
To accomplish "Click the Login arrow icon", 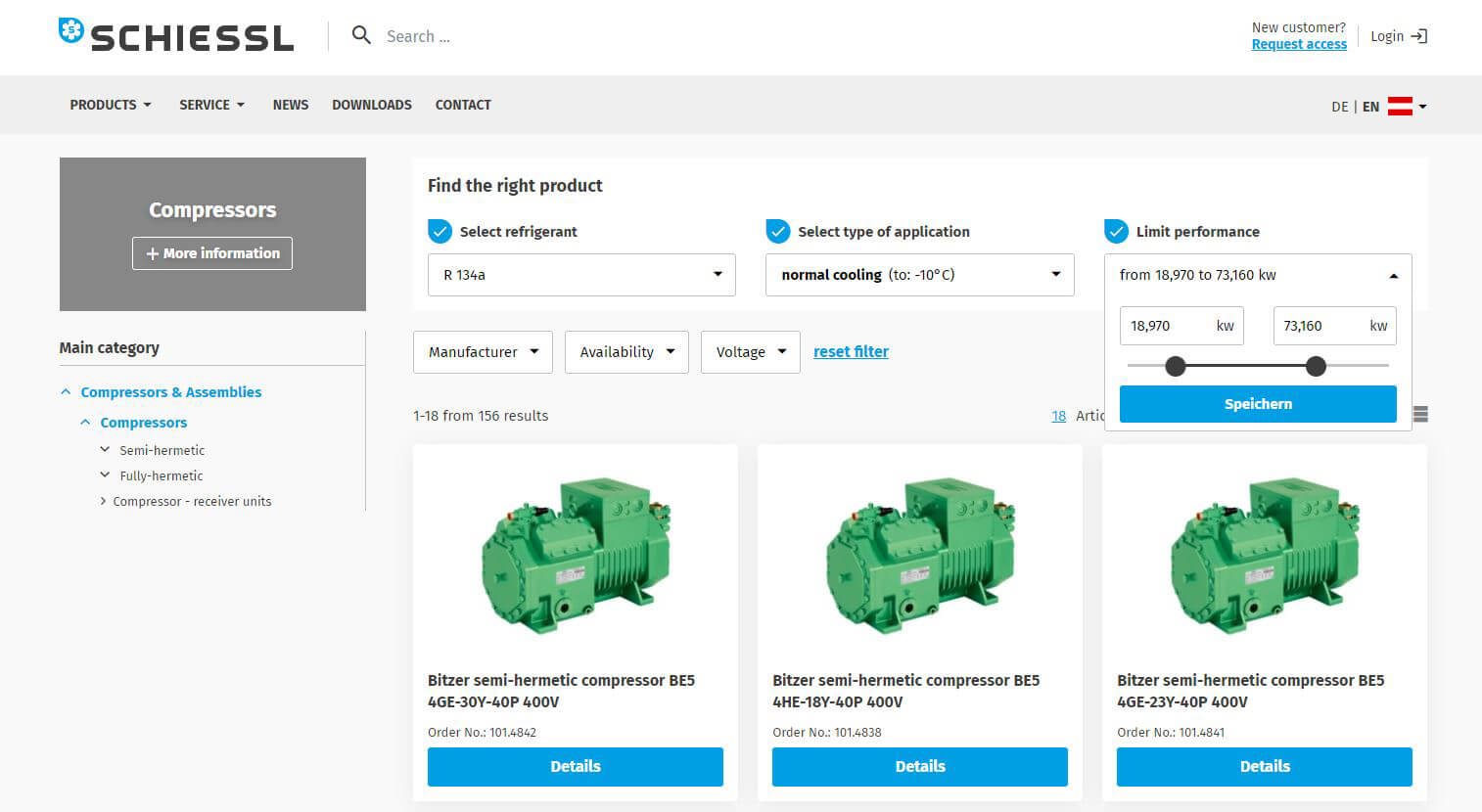I will [x=1419, y=36].
